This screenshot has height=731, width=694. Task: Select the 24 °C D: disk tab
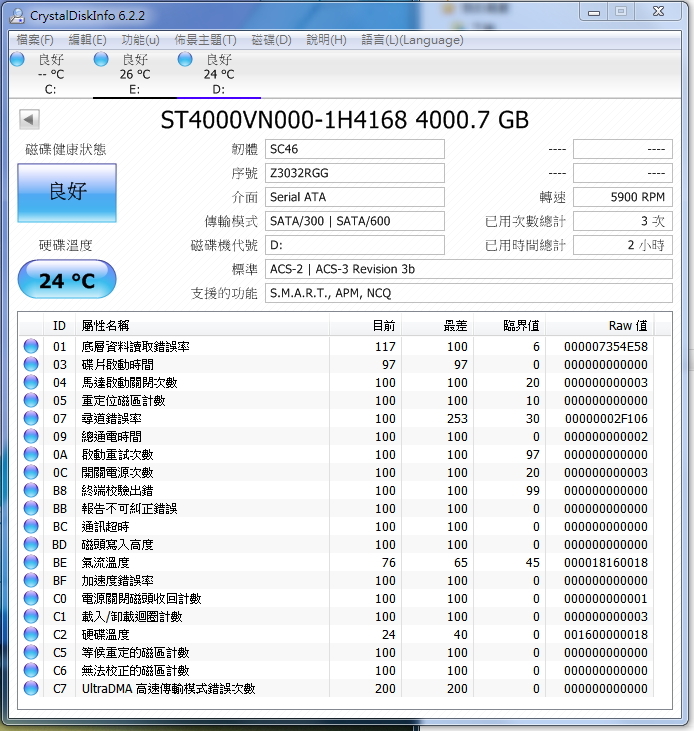219,74
